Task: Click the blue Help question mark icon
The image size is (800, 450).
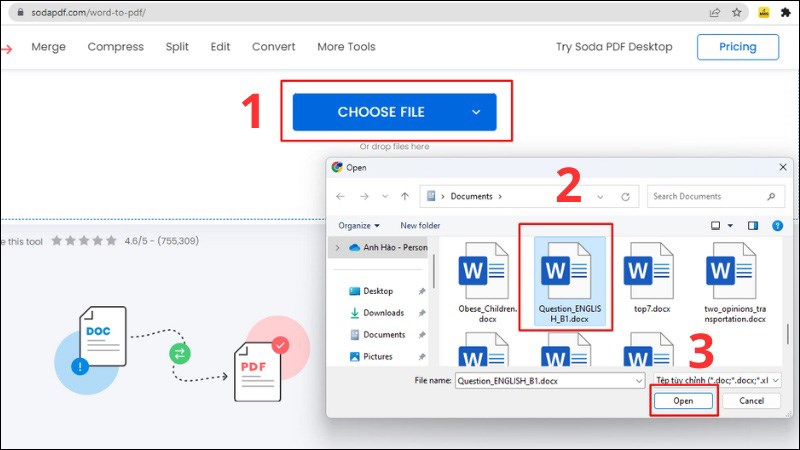Action: pyautogui.click(x=777, y=226)
